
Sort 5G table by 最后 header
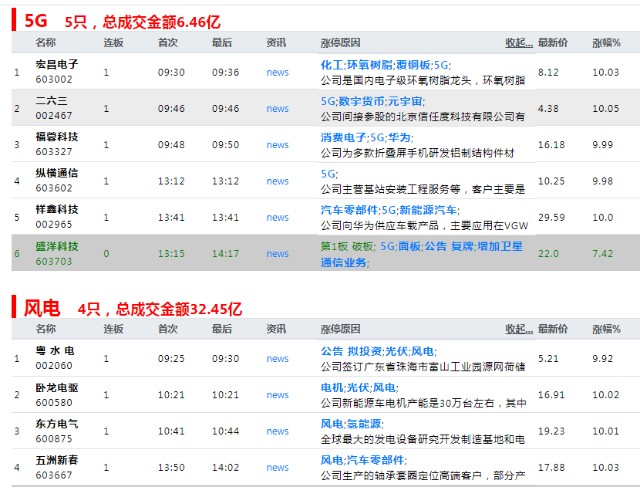tap(222, 42)
